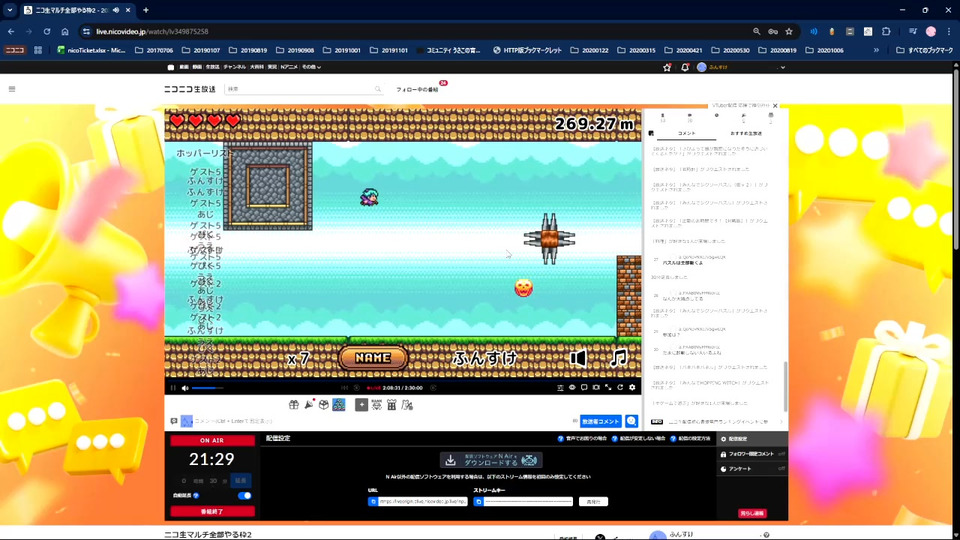Image resolution: width=960 pixels, height=540 pixels.
Task: Click the castle tower icon below the player
Action: [x=392, y=405]
